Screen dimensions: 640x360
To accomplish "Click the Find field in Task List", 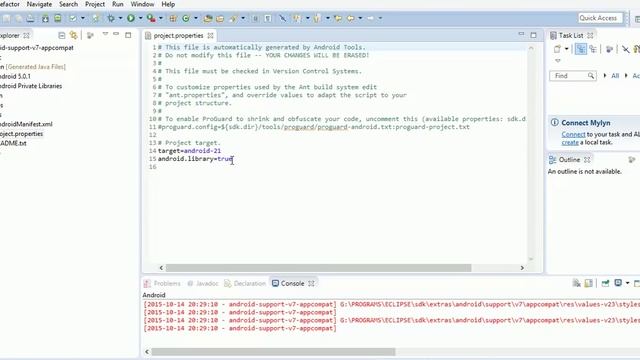I will [x=573, y=76].
